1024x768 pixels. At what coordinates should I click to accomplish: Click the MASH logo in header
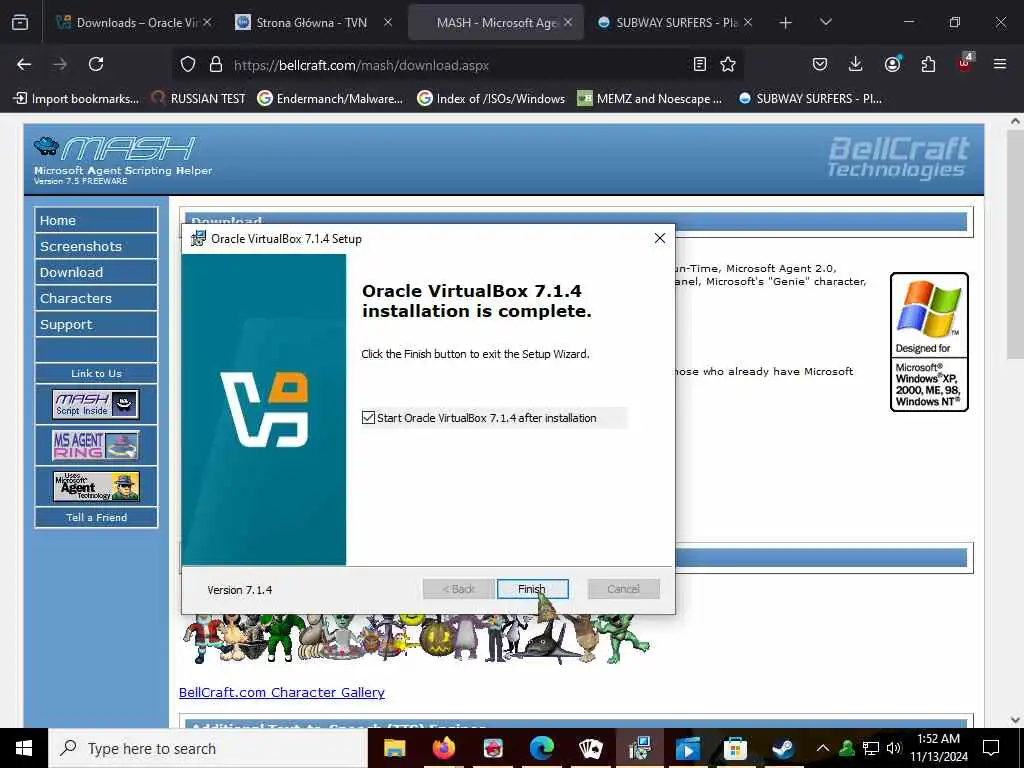(x=123, y=160)
